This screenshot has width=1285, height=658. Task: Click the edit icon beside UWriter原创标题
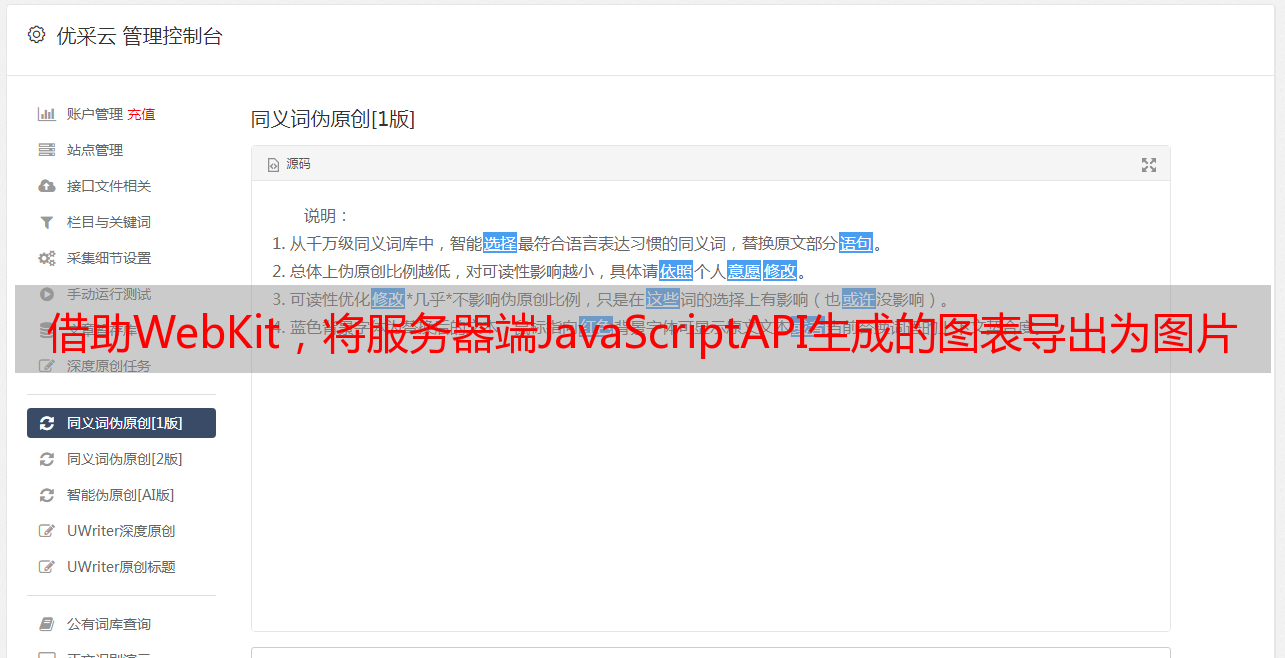tap(46, 567)
